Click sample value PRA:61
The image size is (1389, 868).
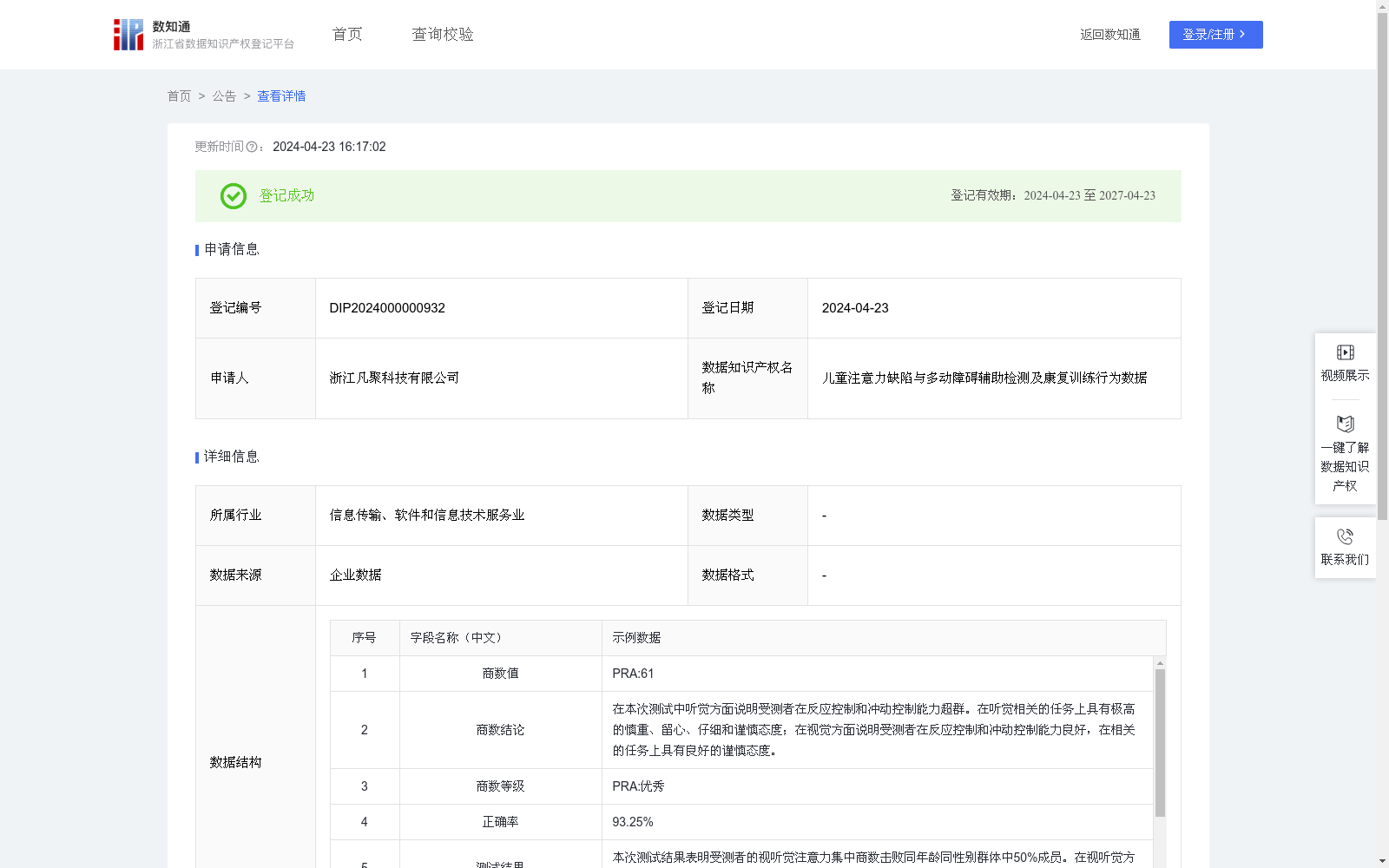[633, 674]
